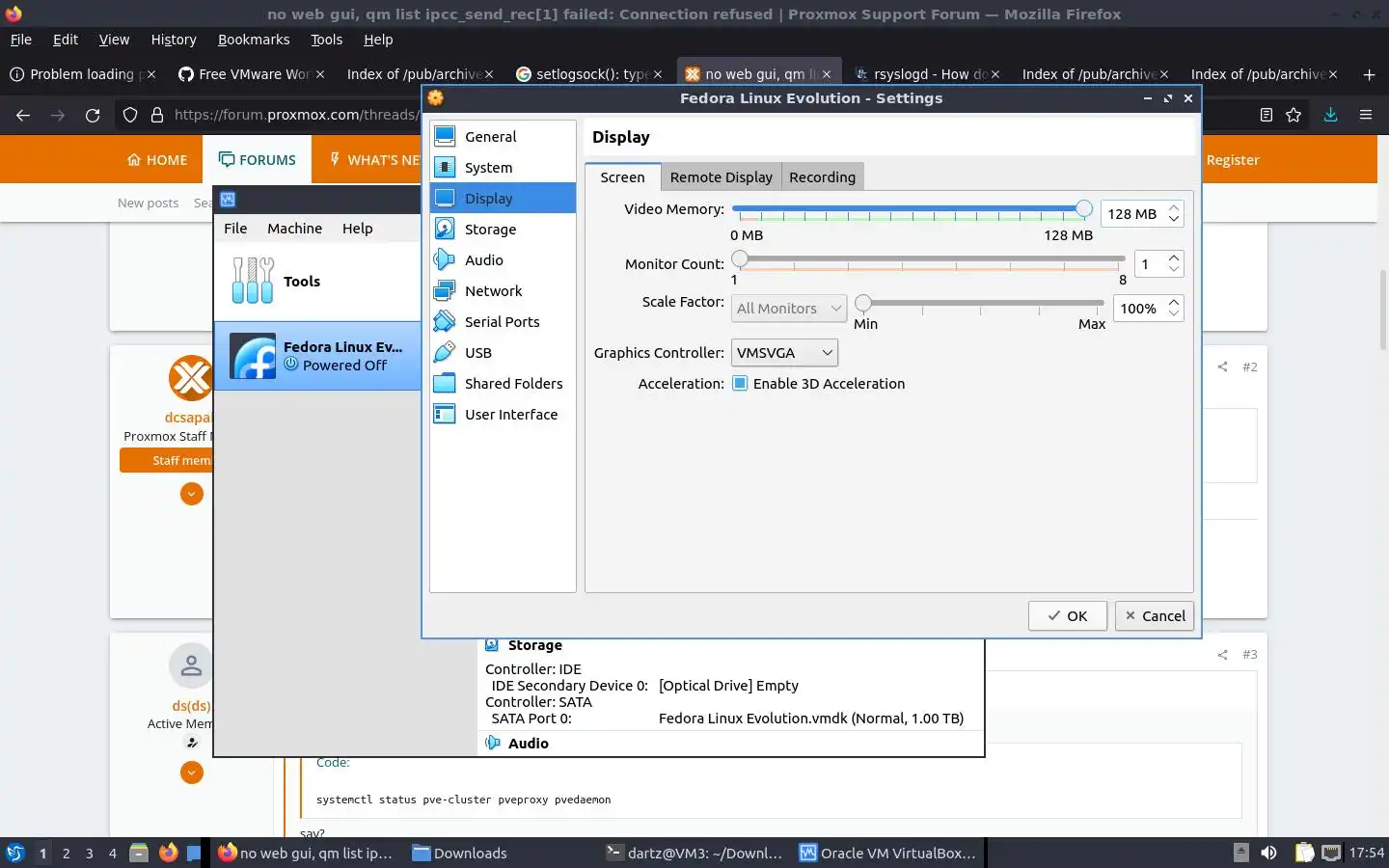This screenshot has width=1389, height=868.
Task: Open dartz@VM3 terminal from taskbar
Action: (694, 853)
